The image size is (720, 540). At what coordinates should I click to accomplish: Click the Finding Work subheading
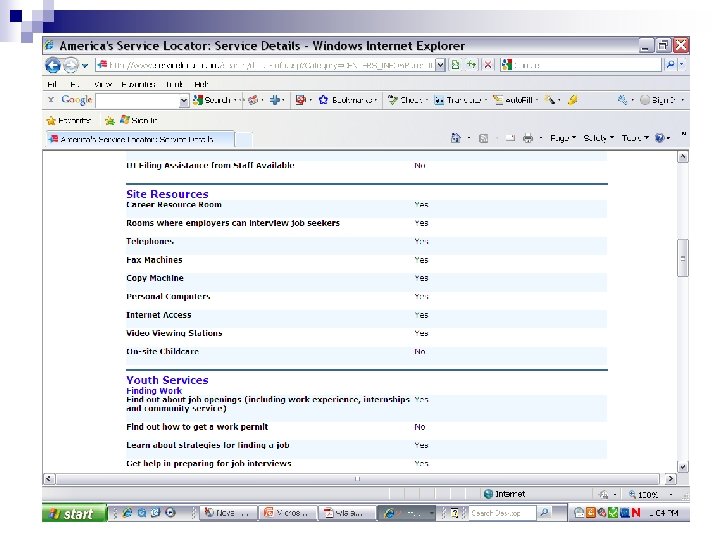tap(154, 391)
